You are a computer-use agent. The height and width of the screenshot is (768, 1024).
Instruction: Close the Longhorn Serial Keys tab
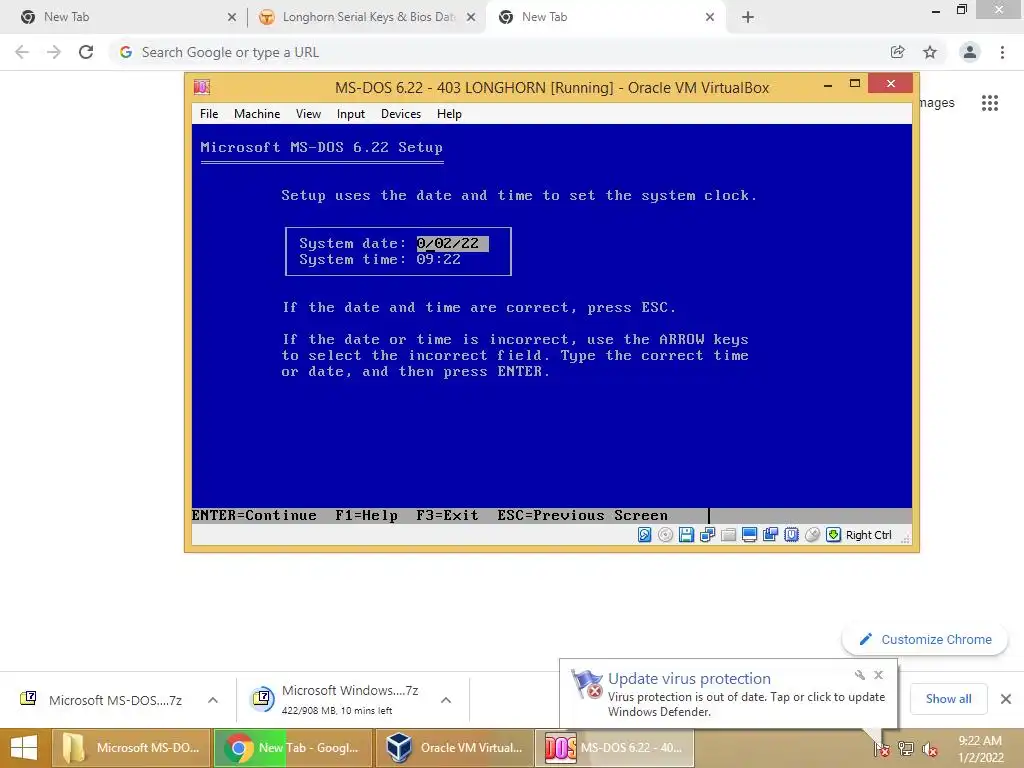[x=471, y=17]
